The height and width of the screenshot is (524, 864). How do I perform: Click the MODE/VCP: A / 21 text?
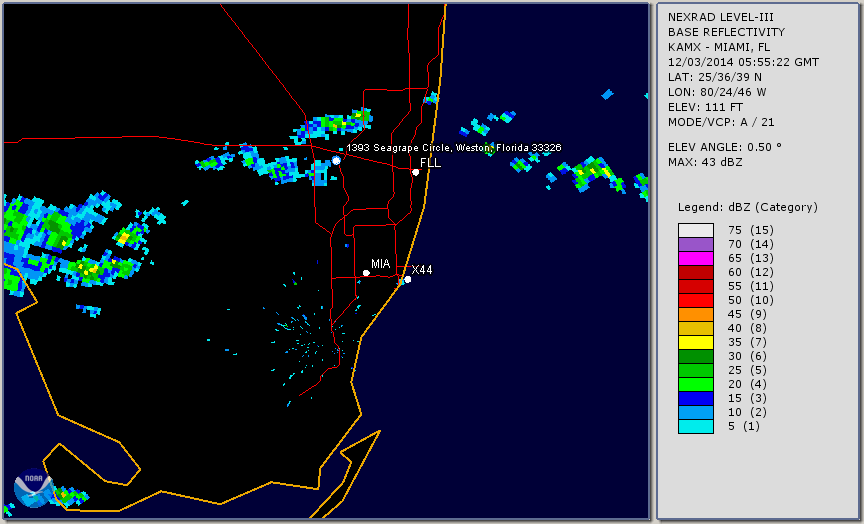click(x=721, y=122)
